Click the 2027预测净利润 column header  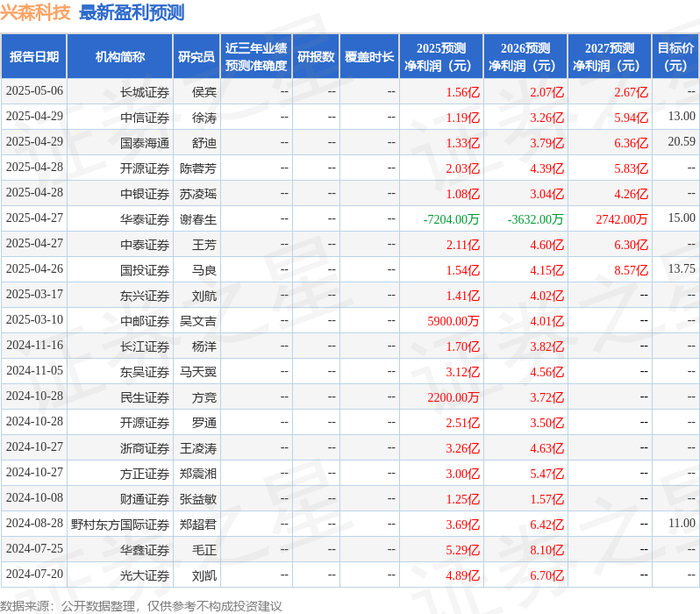tap(610, 56)
